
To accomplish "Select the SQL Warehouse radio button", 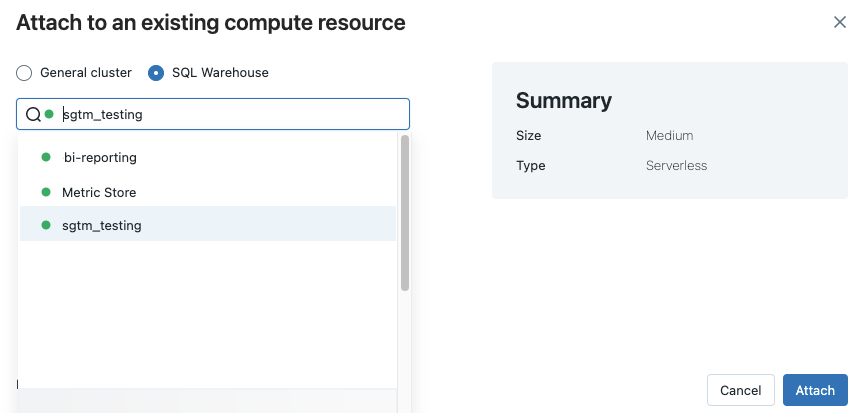I will (156, 73).
